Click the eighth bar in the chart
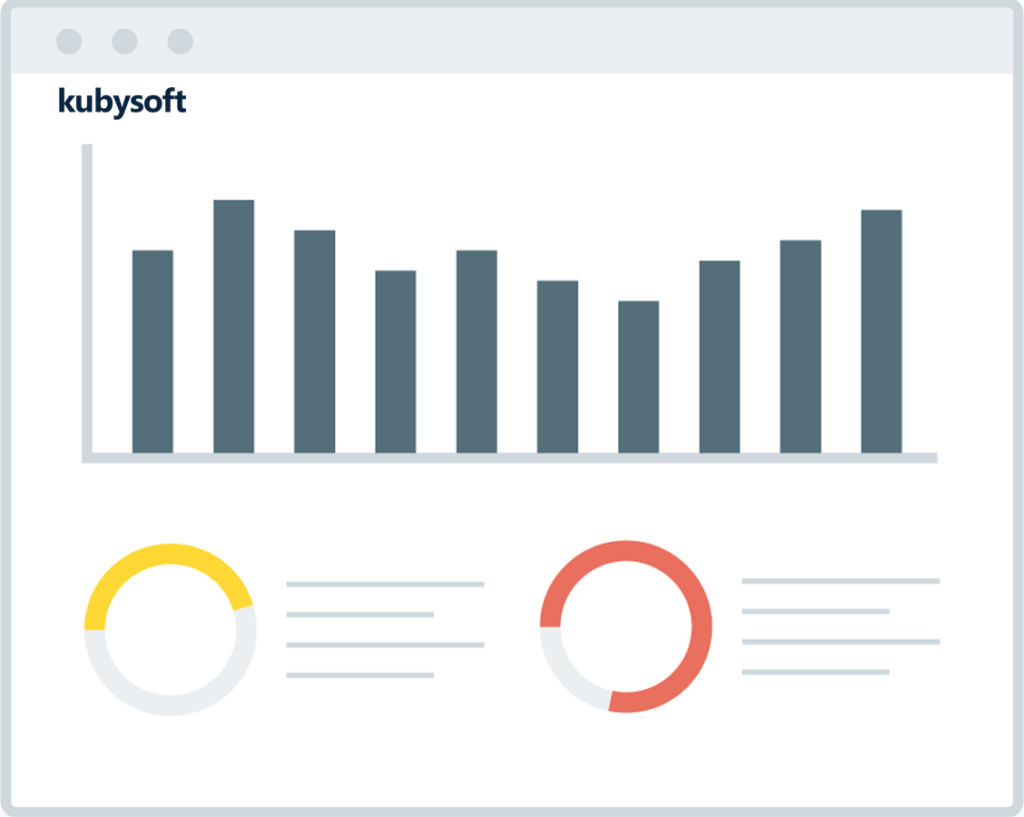The width and height of the screenshot is (1024, 817). pos(719,356)
